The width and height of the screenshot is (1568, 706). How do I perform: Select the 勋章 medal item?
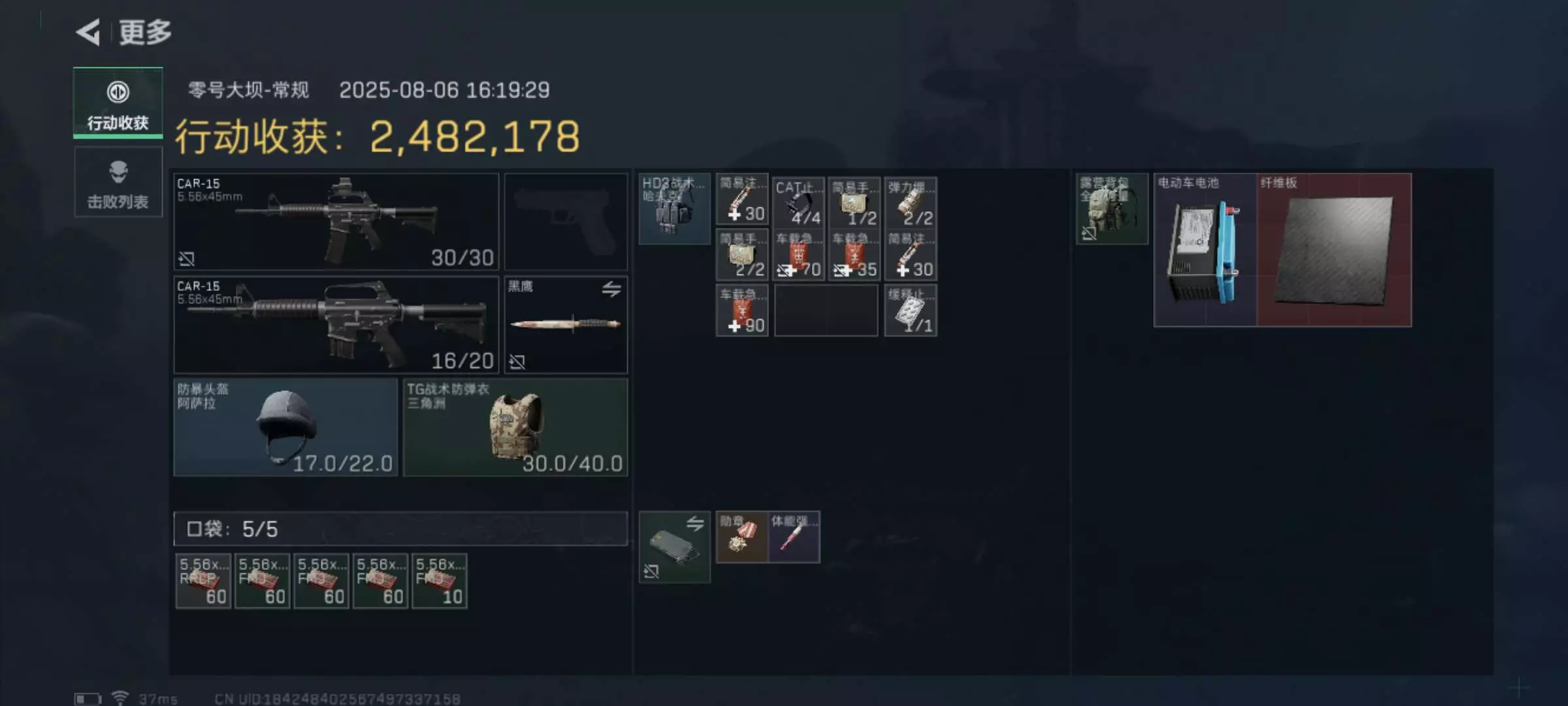(x=742, y=537)
